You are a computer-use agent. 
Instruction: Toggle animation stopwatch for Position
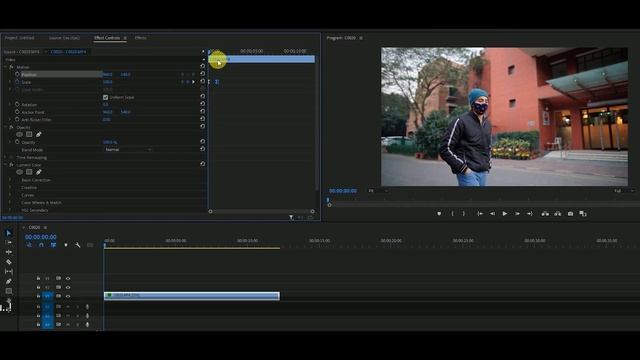pos(17,74)
